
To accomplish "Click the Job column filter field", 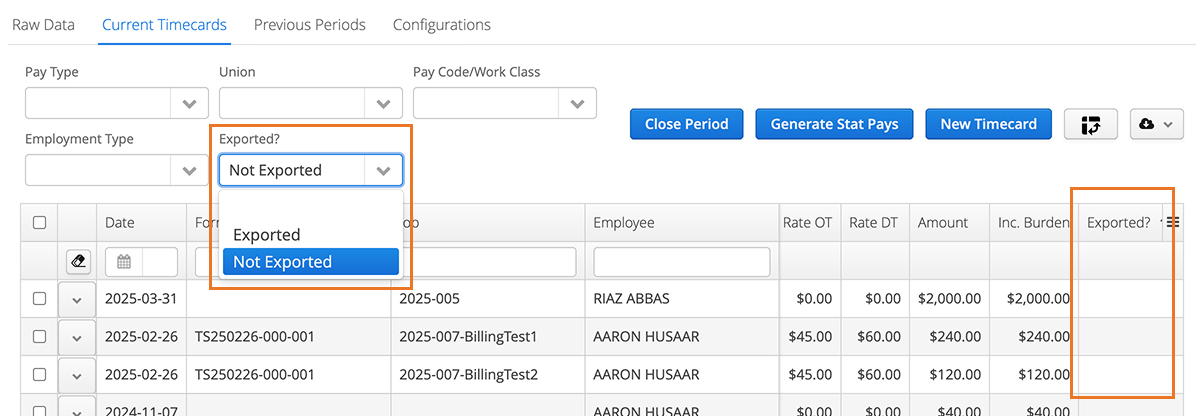I will tap(487, 262).
